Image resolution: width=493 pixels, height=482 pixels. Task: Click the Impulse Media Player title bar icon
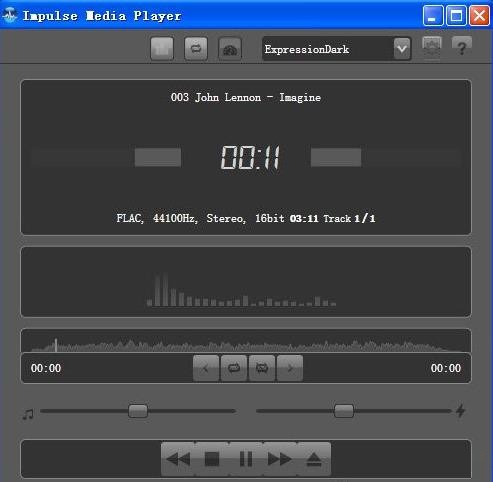point(10,15)
